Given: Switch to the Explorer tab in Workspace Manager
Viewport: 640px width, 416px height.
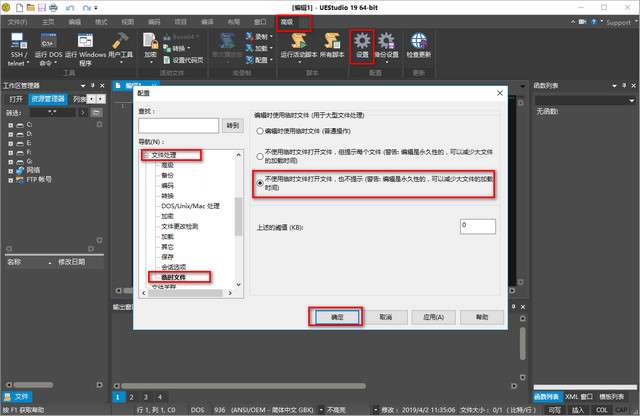Looking at the screenshot, I should [x=48, y=99].
